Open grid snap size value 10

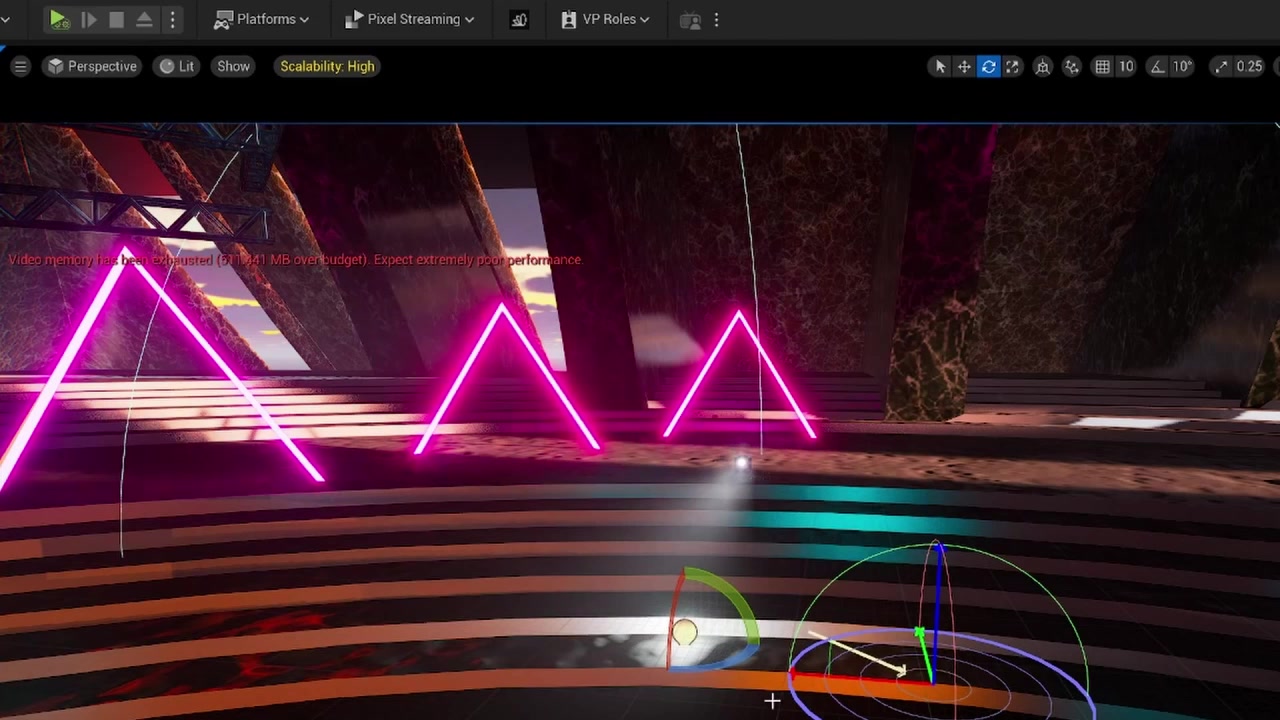pyautogui.click(x=1126, y=66)
